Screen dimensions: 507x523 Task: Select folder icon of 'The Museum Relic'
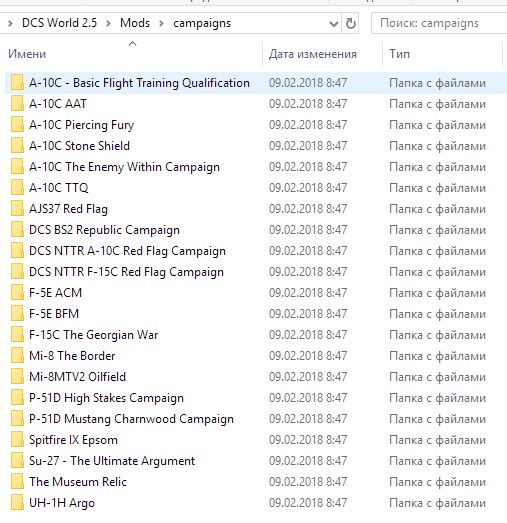(x=17, y=482)
